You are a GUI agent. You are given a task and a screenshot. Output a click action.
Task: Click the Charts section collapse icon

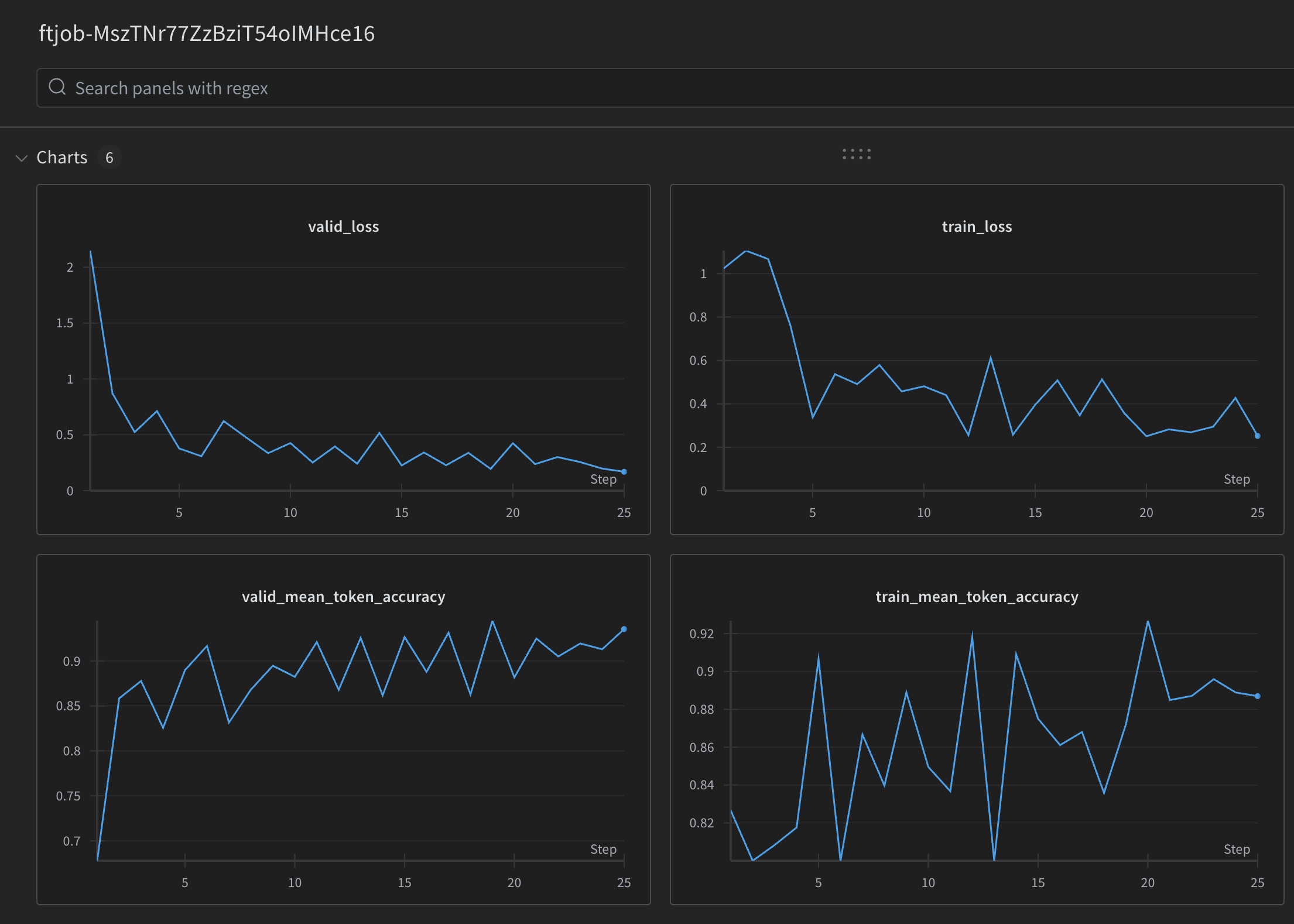coord(22,157)
